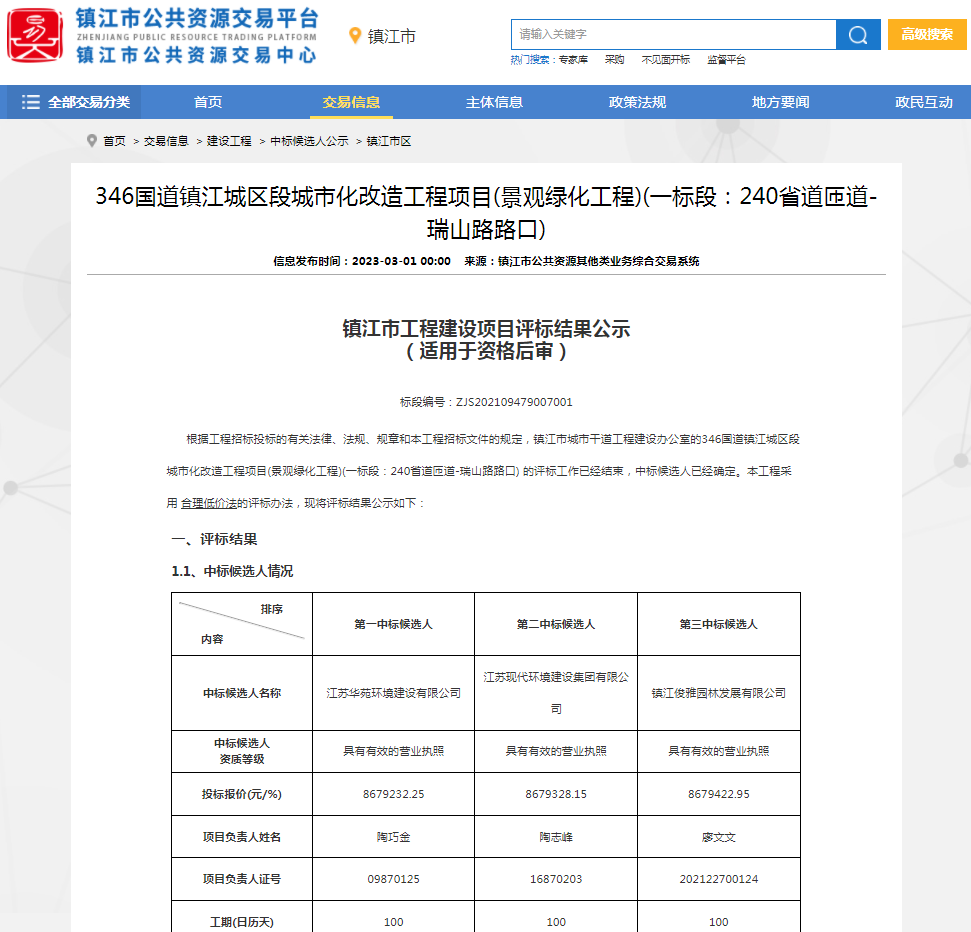Click the row label 中标候选人名称

pos(242,693)
